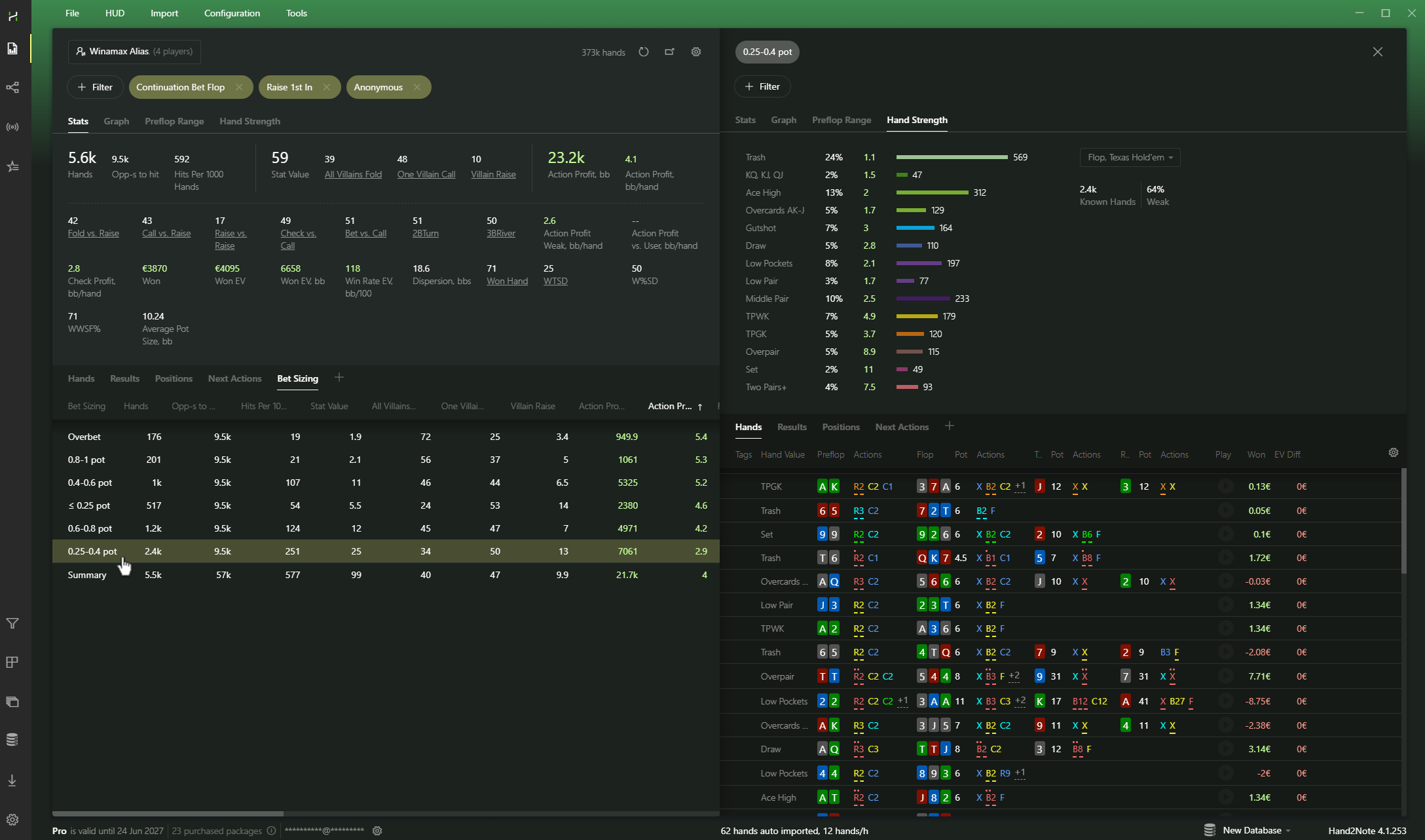This screenshot has width=1425, height=840.
Task: Click the right panel Filter button
Action: click(762, 86)
